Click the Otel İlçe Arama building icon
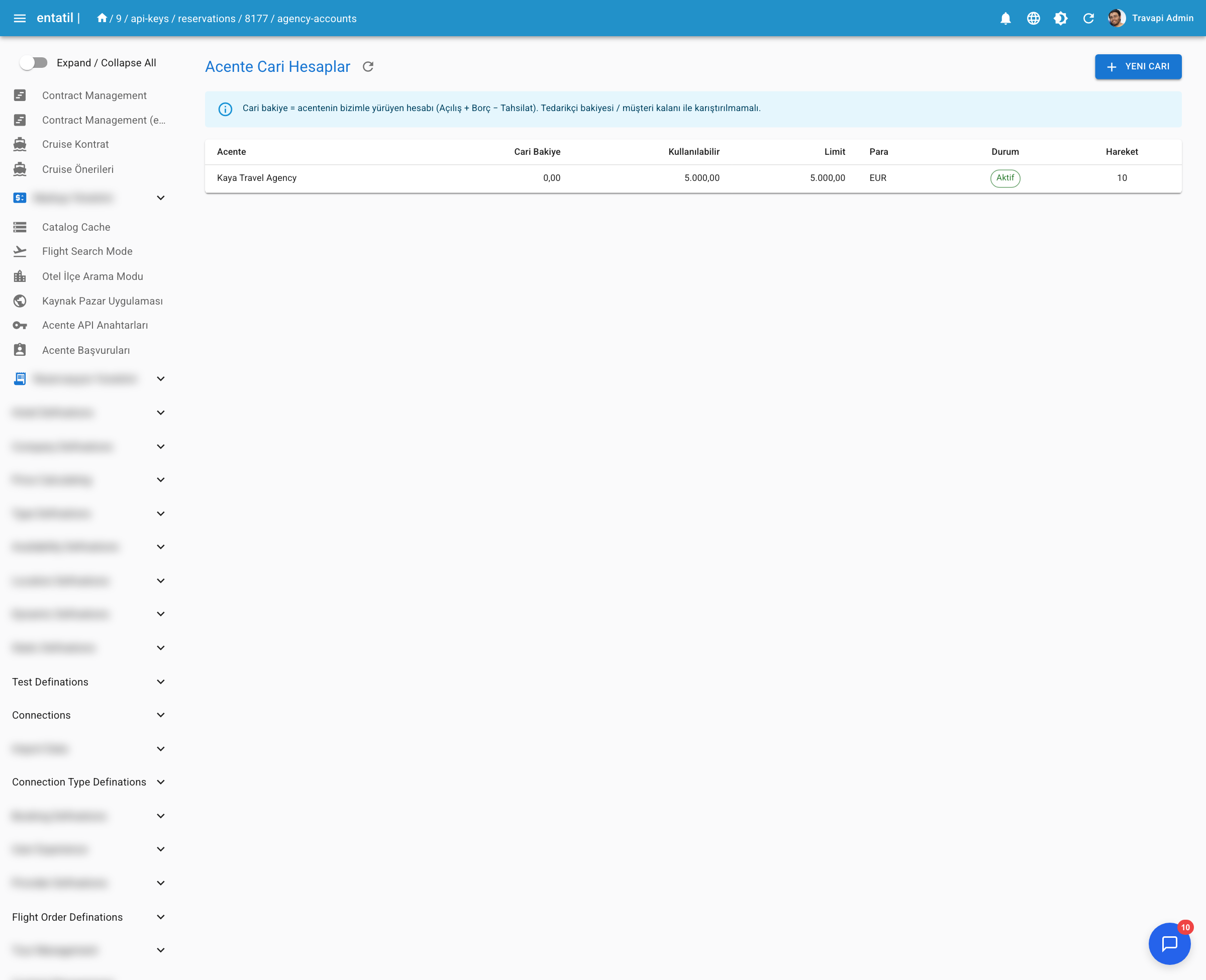 point(20,276)
